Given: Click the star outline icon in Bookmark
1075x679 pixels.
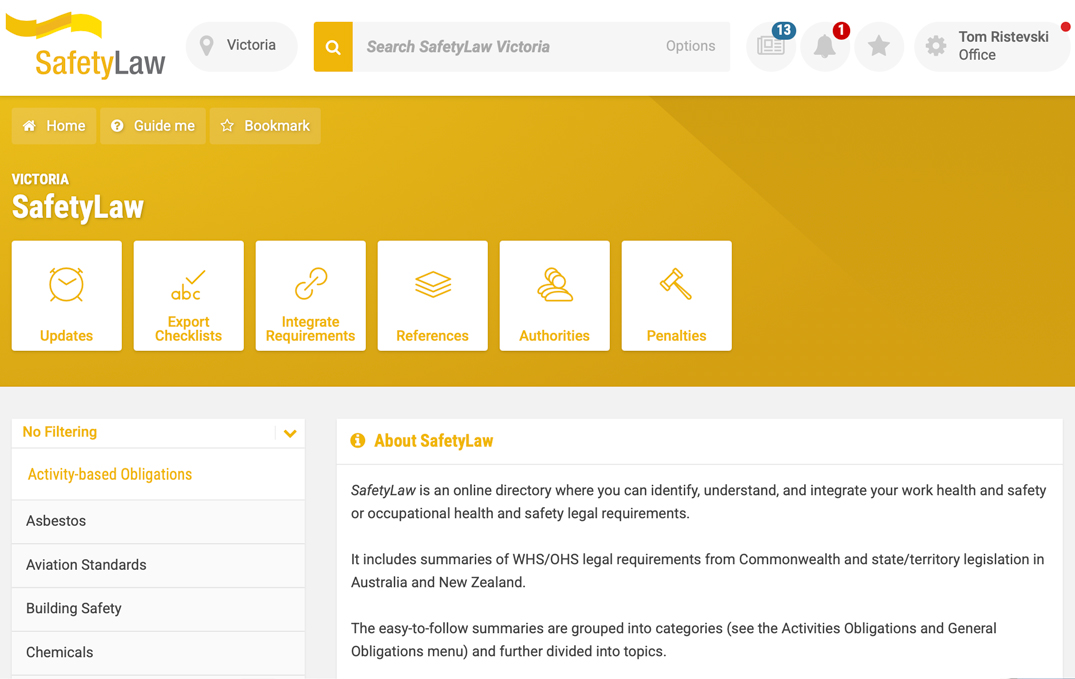Looking at the screenshot, I should tap(228, 126).
